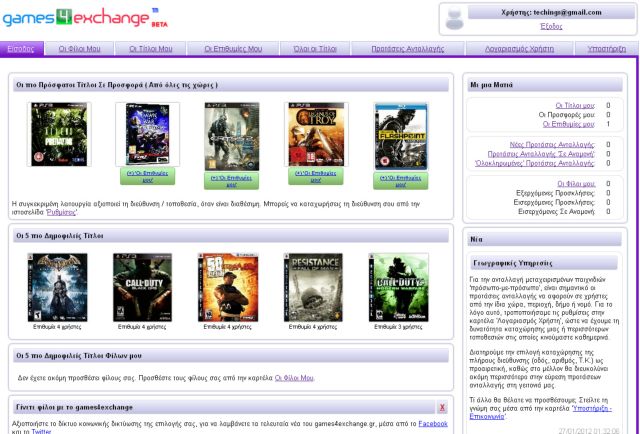Open the Batman Arkham Asylum cover
The height and width of the screenshot is (434, 640).
pyautogui.click(x=58, y=287)
